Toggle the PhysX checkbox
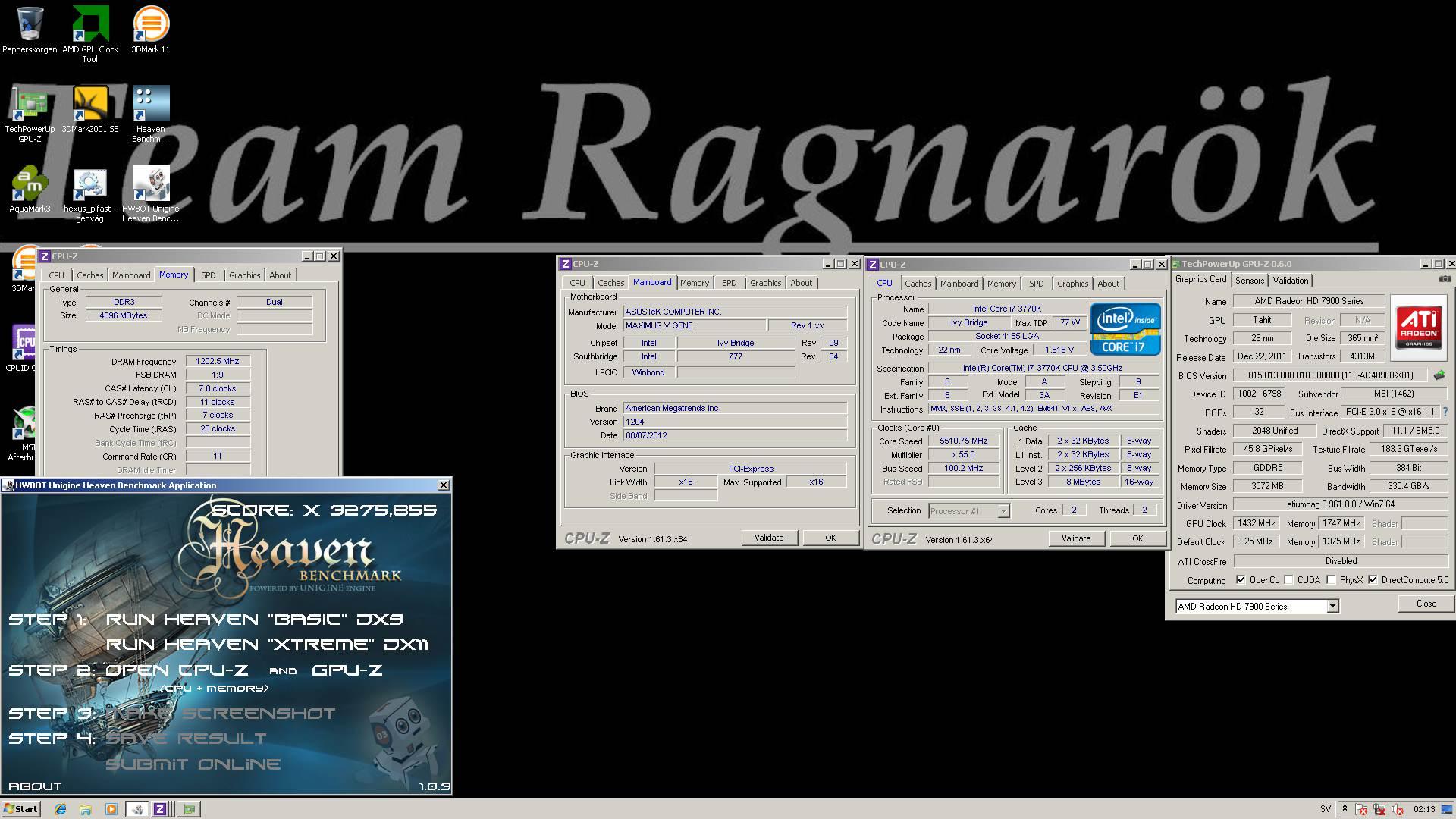Image resolution: width=1456 pixels, height=819 pixels. pyautogui.click(x=1331, y=580)
